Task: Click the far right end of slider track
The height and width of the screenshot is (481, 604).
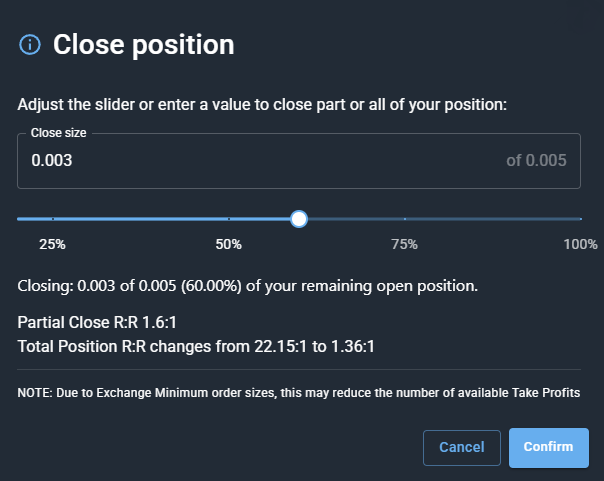Action: tap(581, 219)
